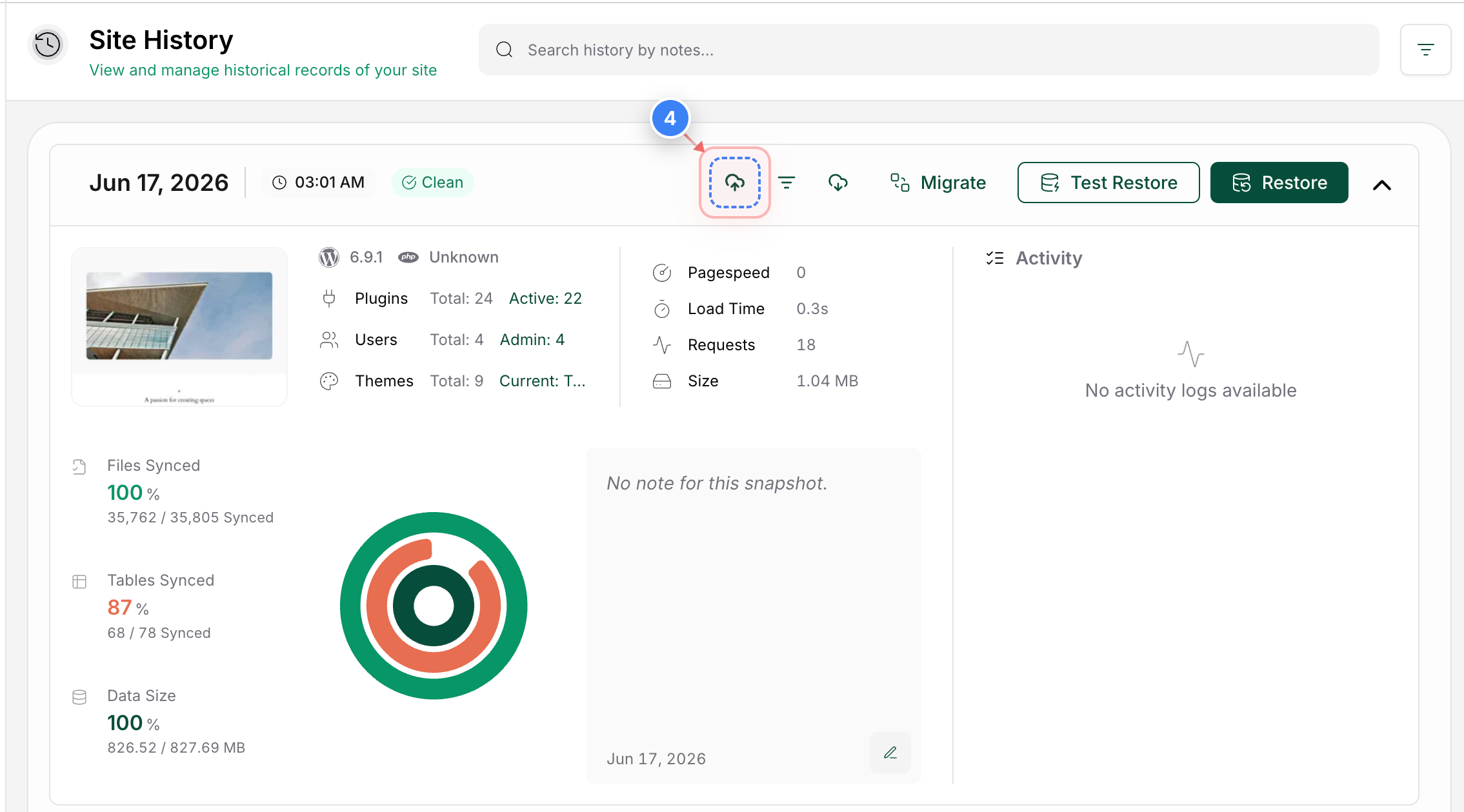Click the 'Site History' page title
1464x812 pixels.
(161, 40)
